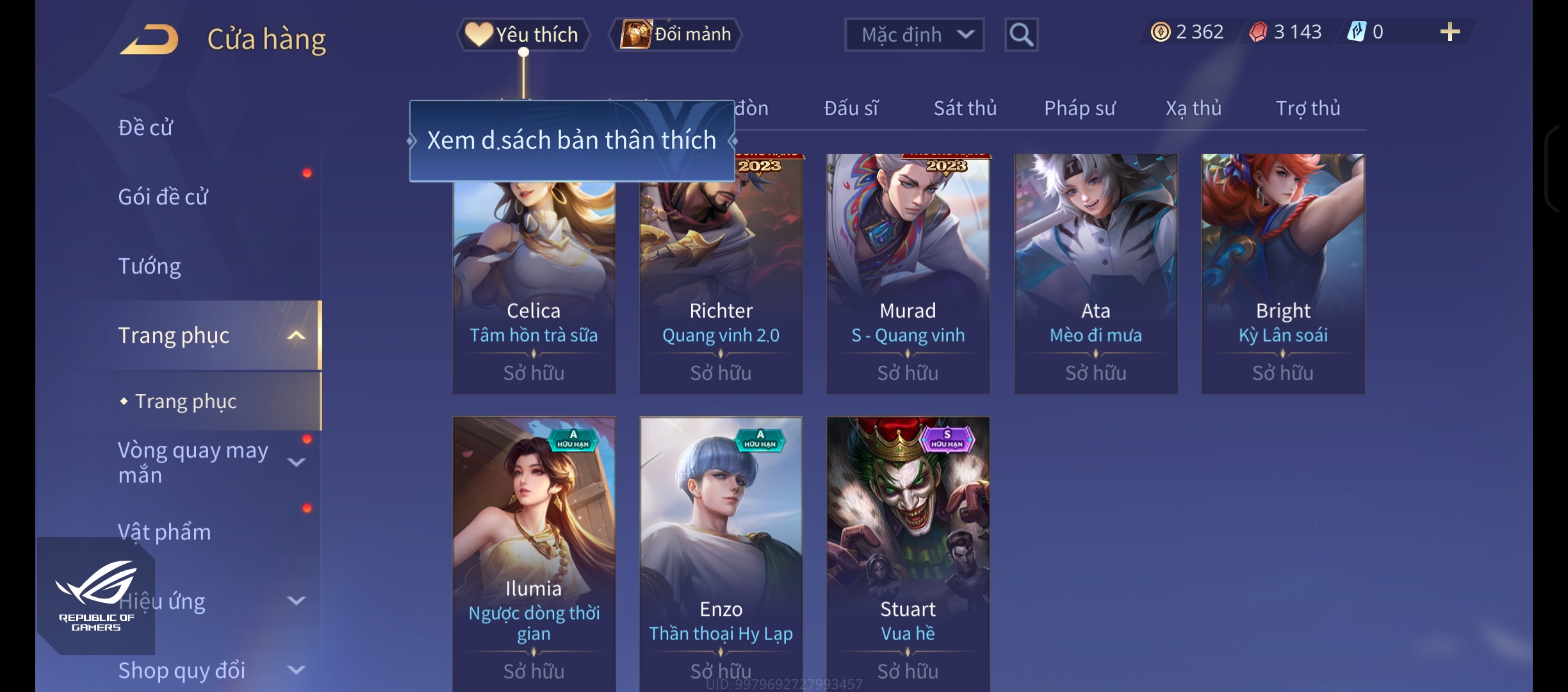1568x692 pixels.
Task: Open the Tướng sidebar menu
Action: coord(150,266)
